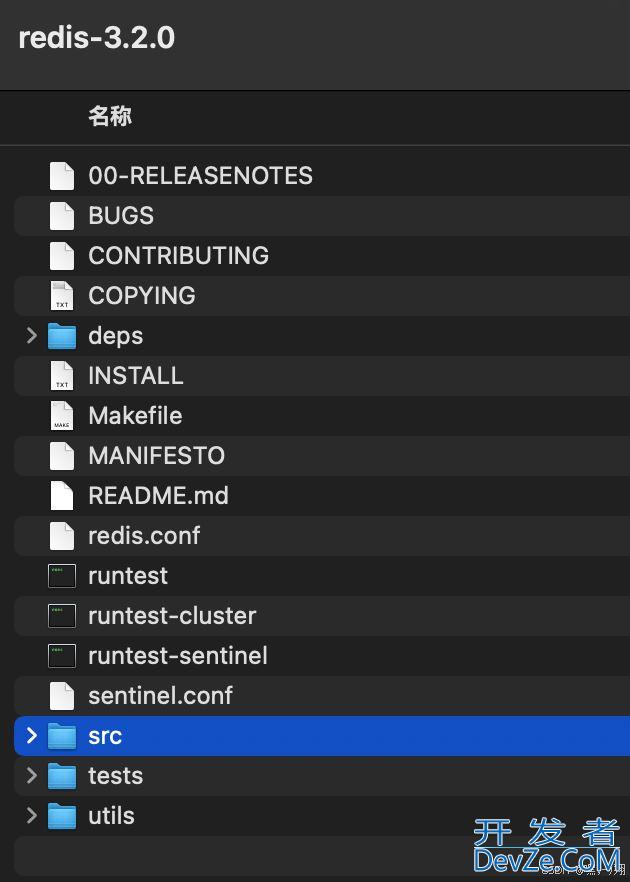Expand the utils folder disclosure arrow

tap(32, 816)
